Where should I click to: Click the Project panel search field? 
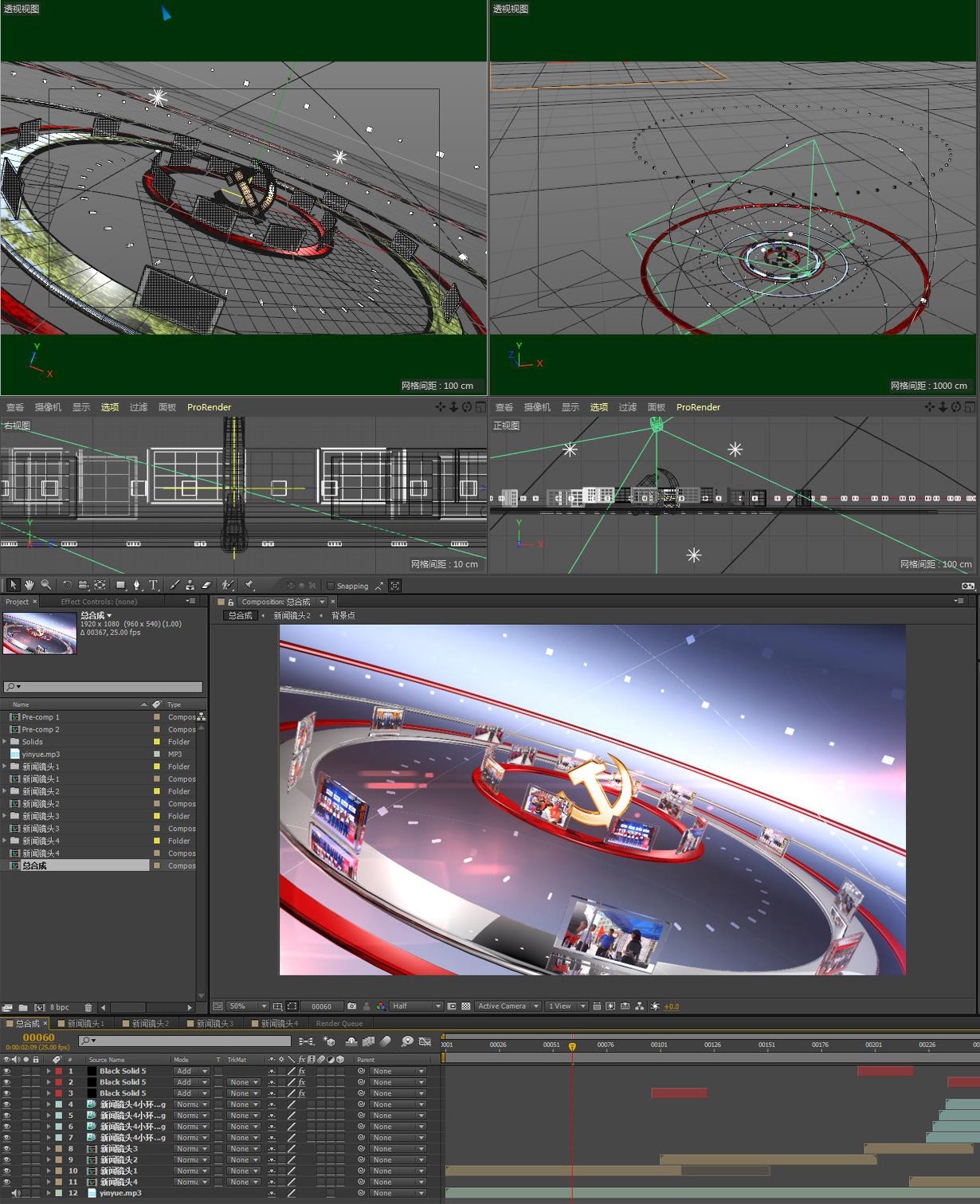tap(103, 687)
